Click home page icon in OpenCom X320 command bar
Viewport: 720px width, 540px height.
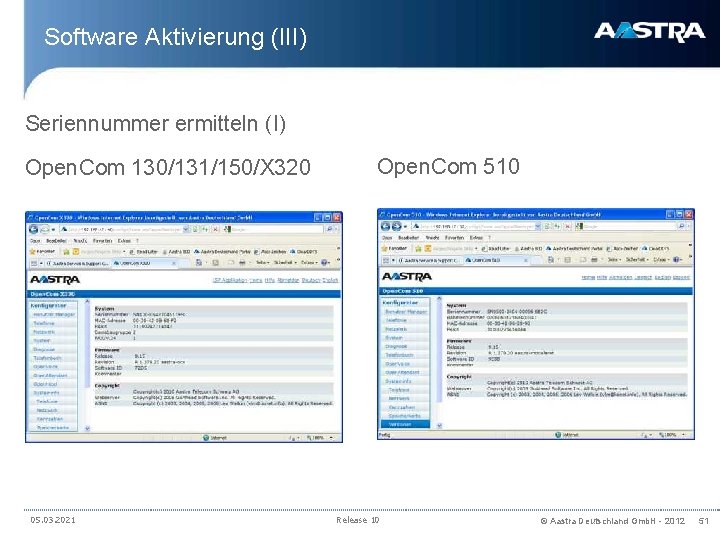tap(198, 263)
